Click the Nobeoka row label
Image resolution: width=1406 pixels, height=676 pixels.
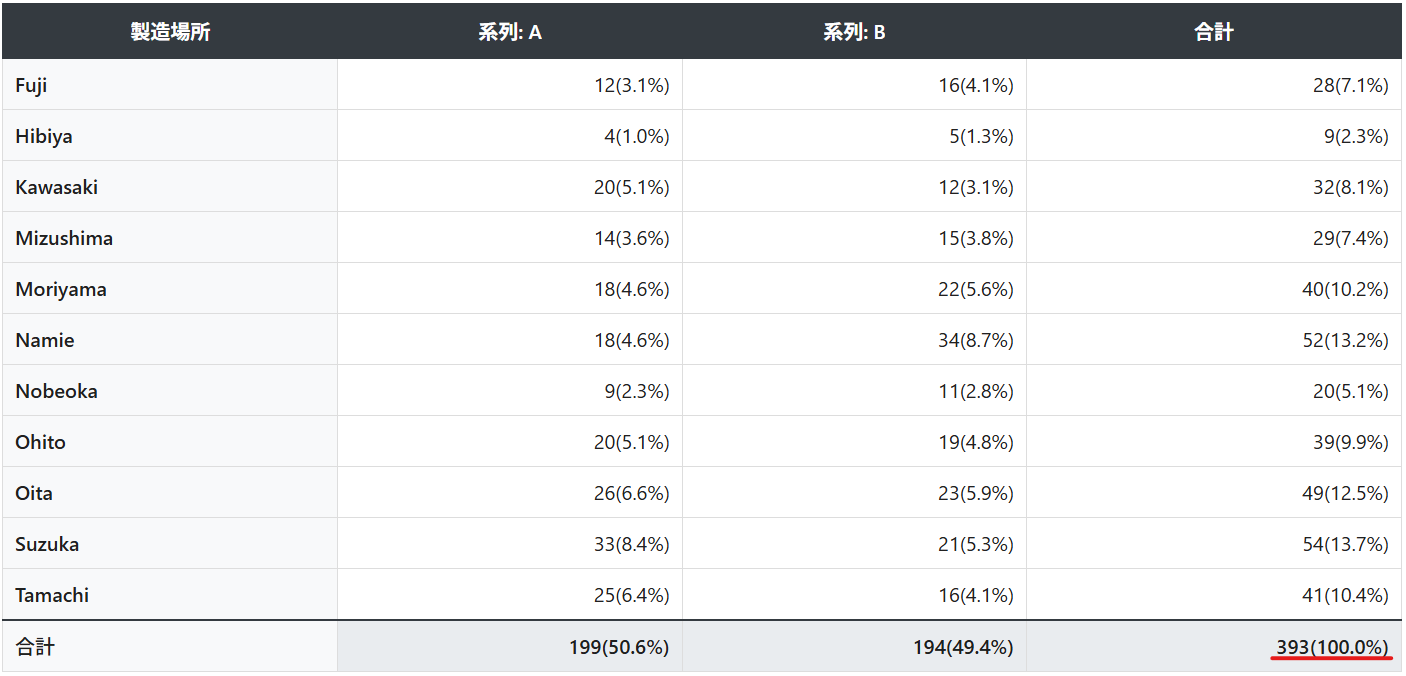[x=57, y=391]
